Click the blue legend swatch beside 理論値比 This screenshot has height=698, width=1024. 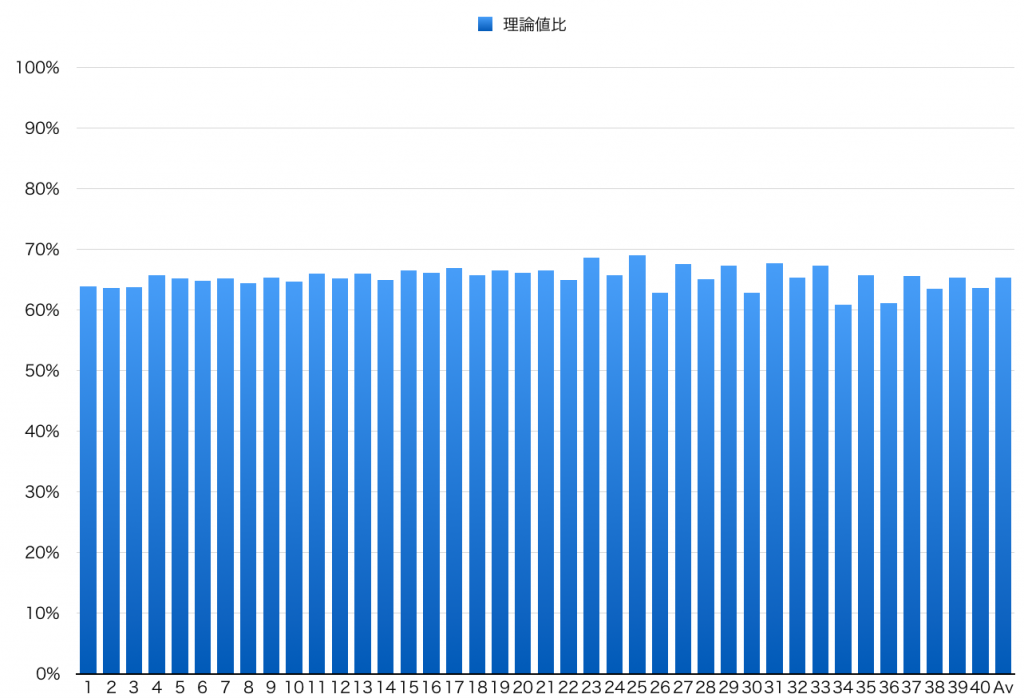click(x=485, y=24)
